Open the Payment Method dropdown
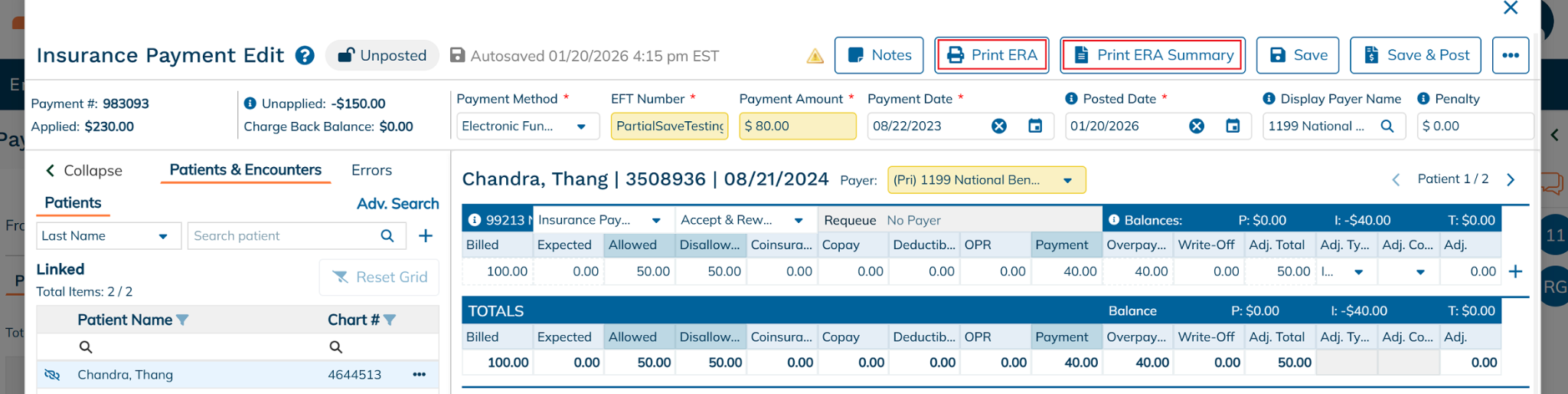 [523, 126]
